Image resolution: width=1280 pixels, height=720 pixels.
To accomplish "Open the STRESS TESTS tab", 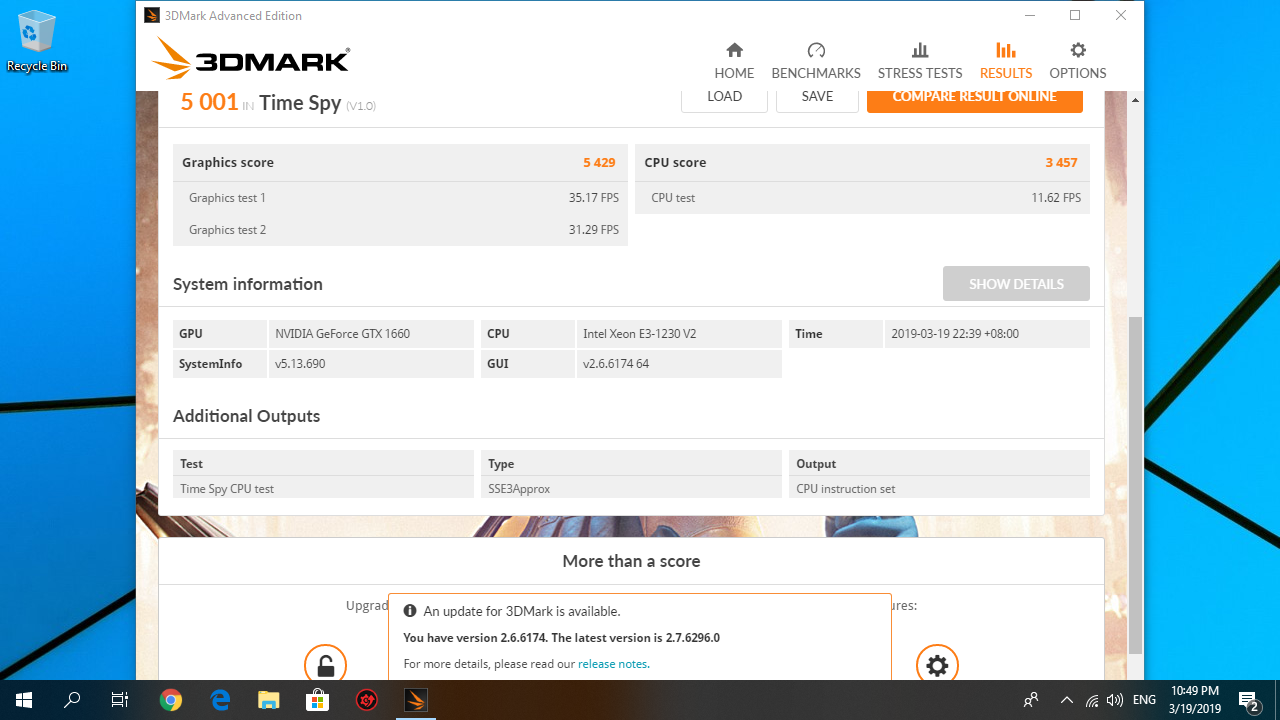I will point(920,61).
